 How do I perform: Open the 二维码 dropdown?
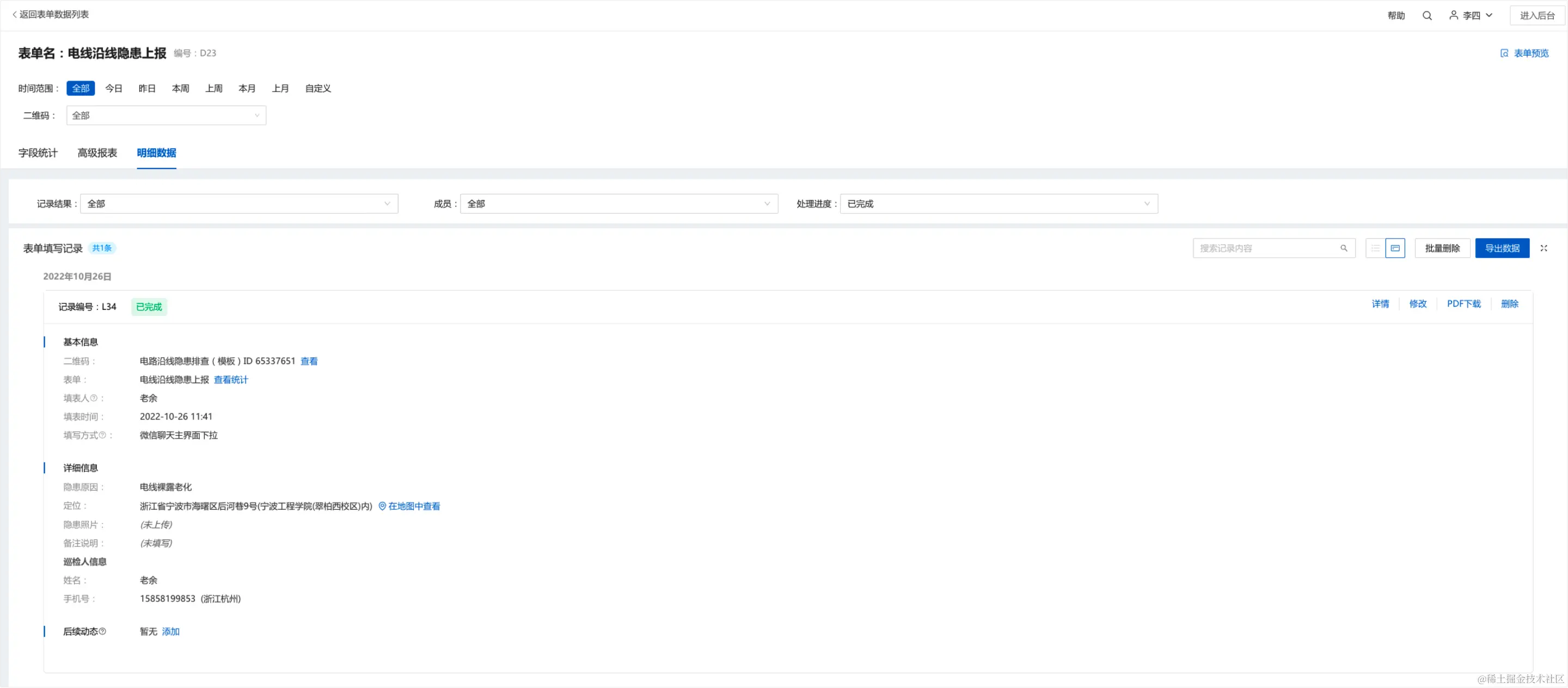pyautogui.click(x=166, y=115)
